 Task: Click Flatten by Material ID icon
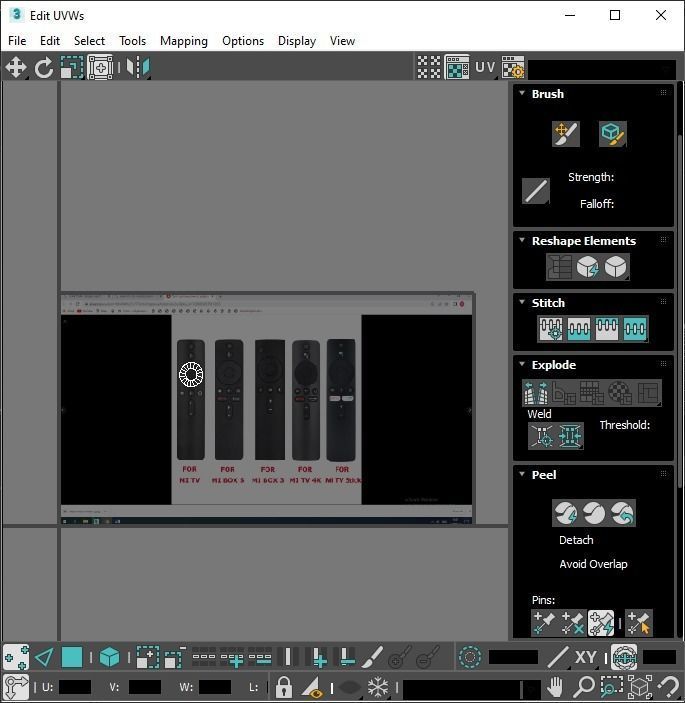[x=620, y=392]
